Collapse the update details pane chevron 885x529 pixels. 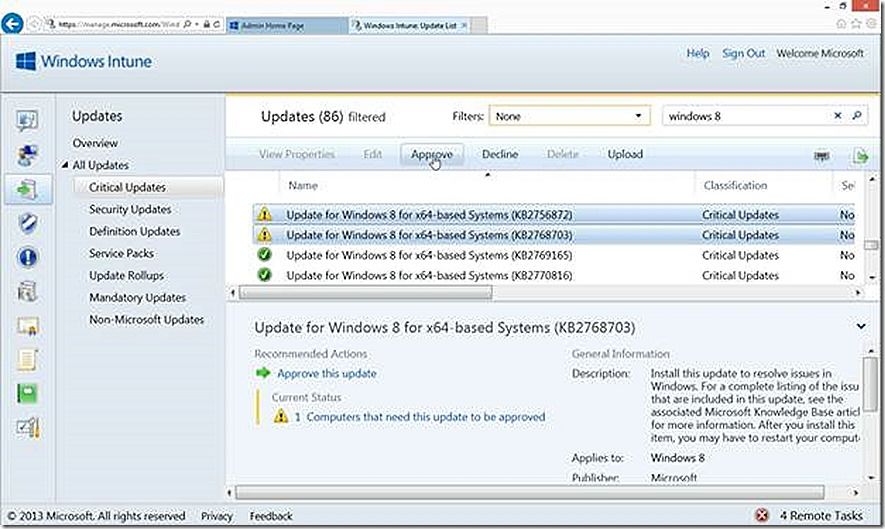click(861, 326)
